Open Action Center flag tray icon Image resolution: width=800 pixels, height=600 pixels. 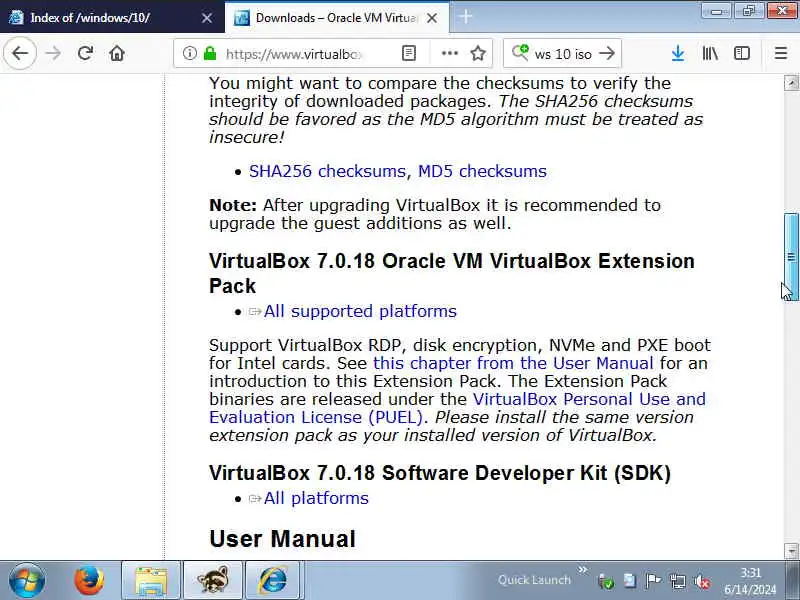[x=653, y=581]
